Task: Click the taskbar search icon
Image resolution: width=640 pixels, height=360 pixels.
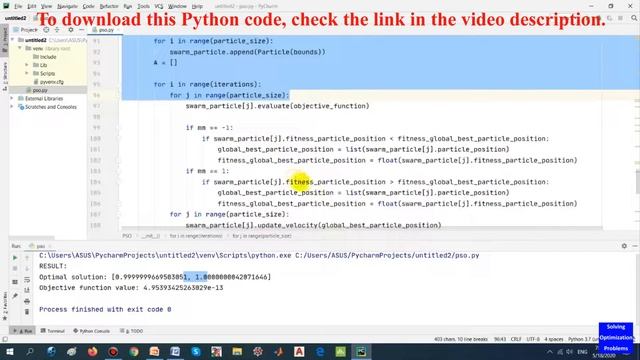Action: point(30,351)
